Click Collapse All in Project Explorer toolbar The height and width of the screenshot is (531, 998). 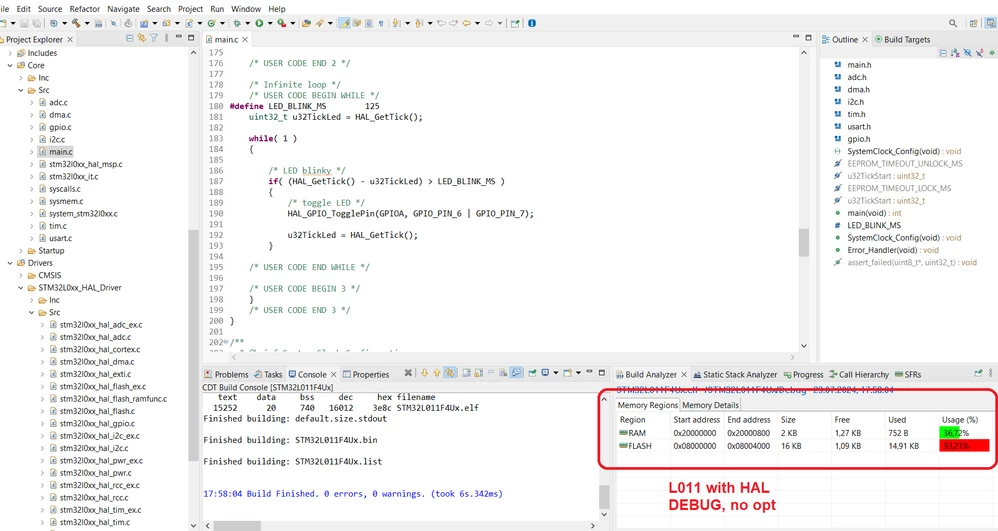pos(130,39)
